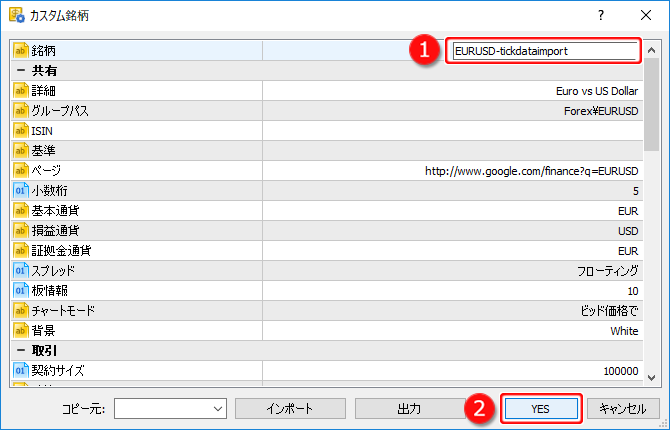Click the ab icon next to 詳細
The image size is (670, 430).
click(x=21, y=90)
